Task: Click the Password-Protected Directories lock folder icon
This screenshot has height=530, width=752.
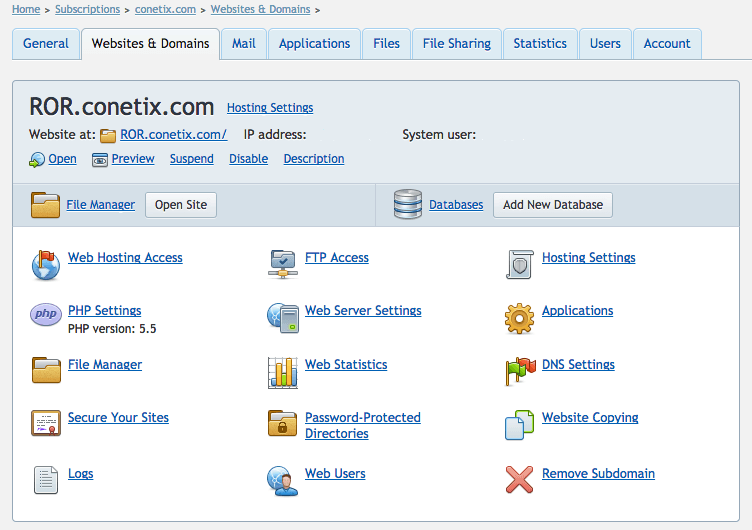Action: coord(282,423)
